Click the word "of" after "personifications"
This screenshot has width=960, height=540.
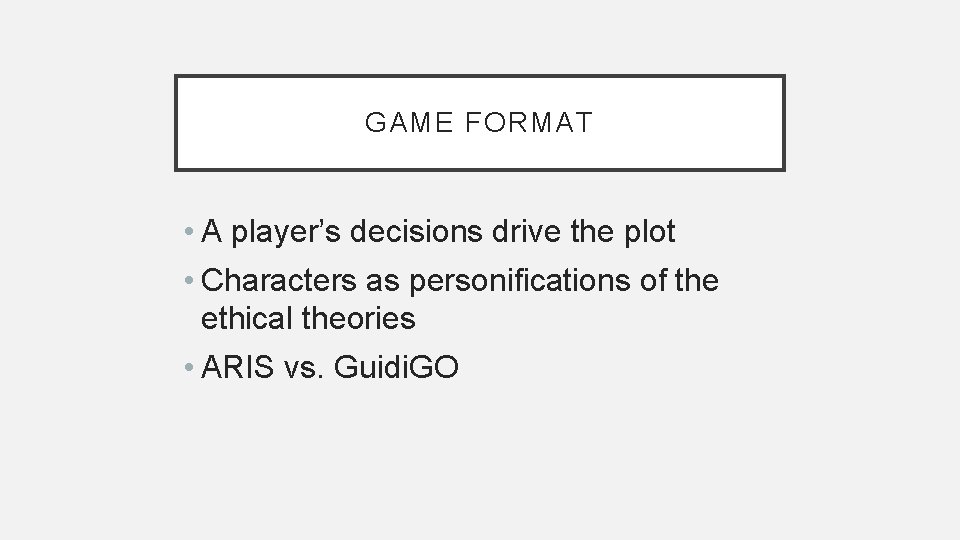[653, 280]
